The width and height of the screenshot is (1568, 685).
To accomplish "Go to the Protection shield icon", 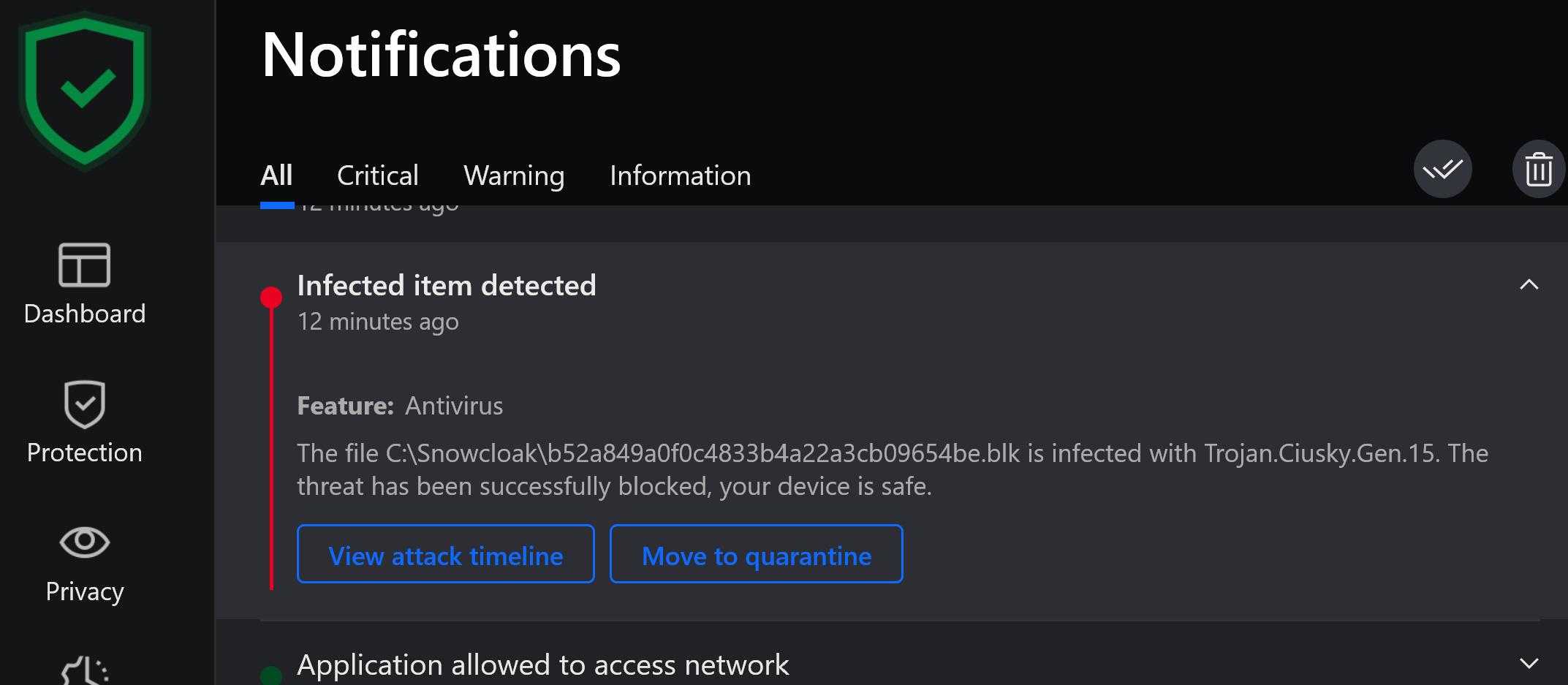I will [85, 404].
